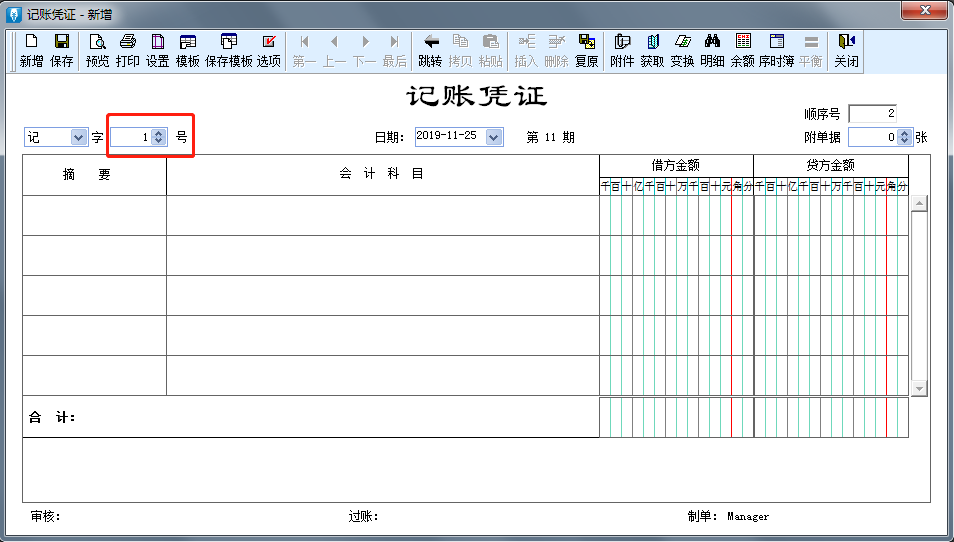Click the 会计科目 column header

point(383,175)
